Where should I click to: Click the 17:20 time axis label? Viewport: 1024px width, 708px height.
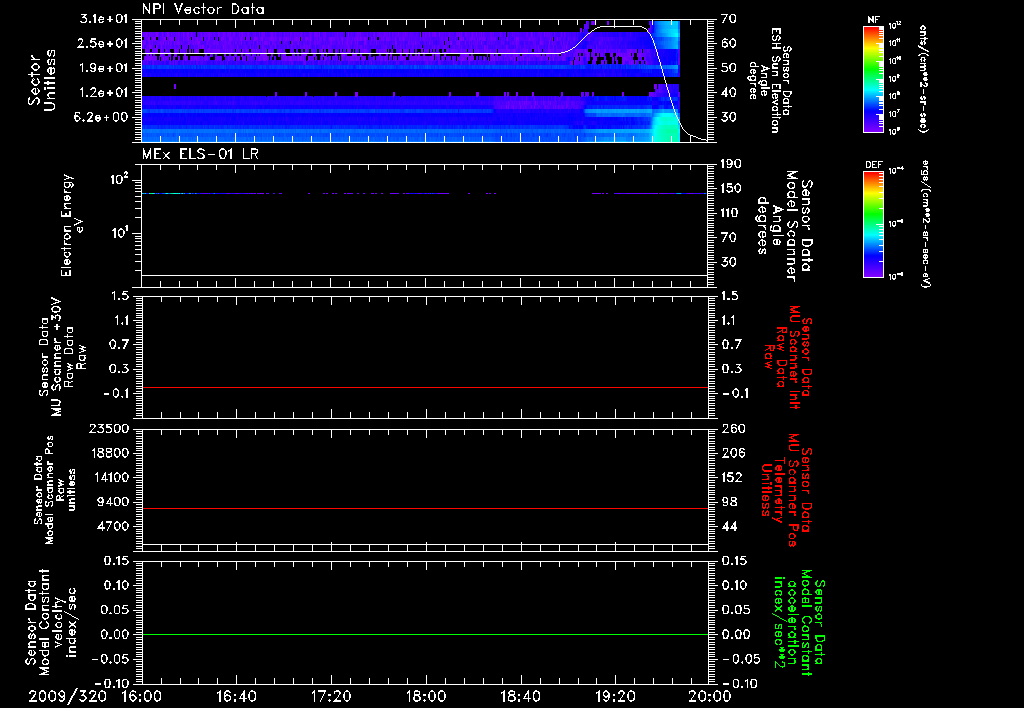pos(331,696)
